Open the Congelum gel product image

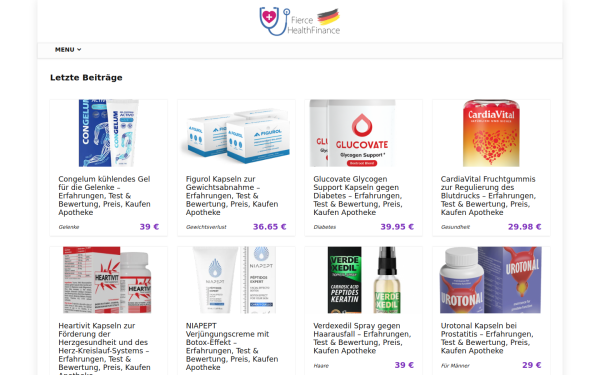(109, 133)
